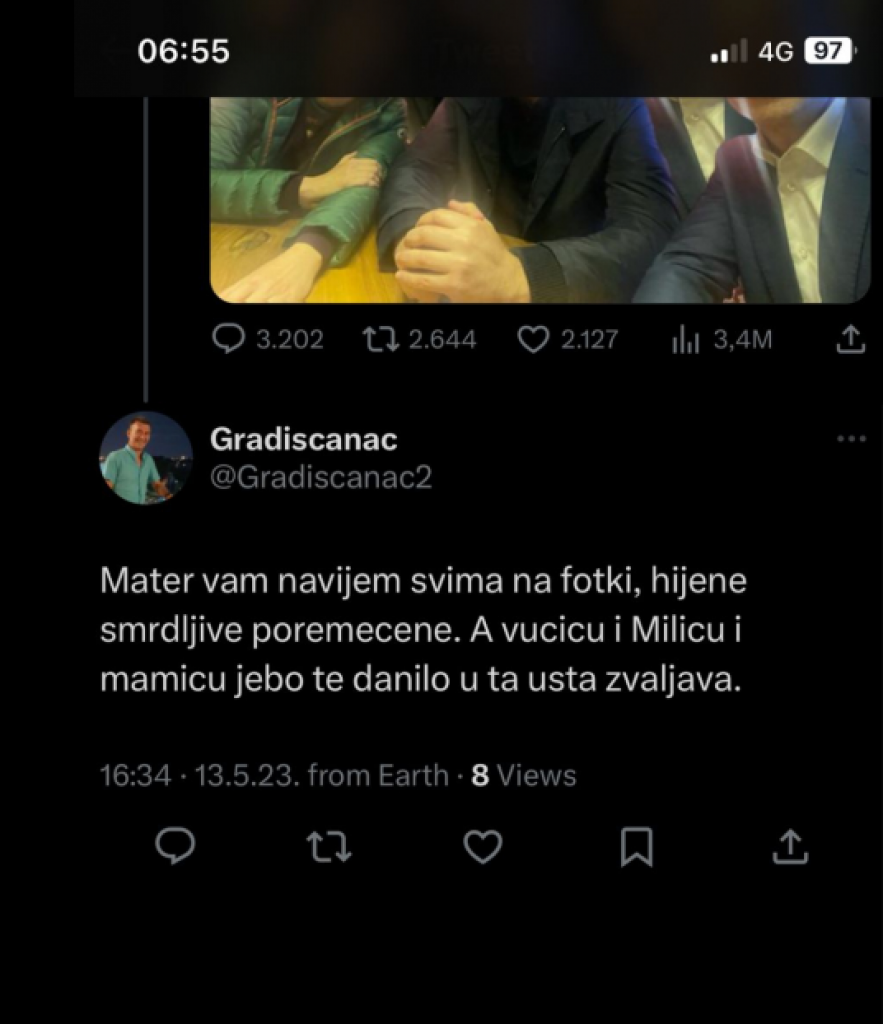
Task: Visit the @Gradiscanac2 profile handle
Action: [x=320, y=477]
